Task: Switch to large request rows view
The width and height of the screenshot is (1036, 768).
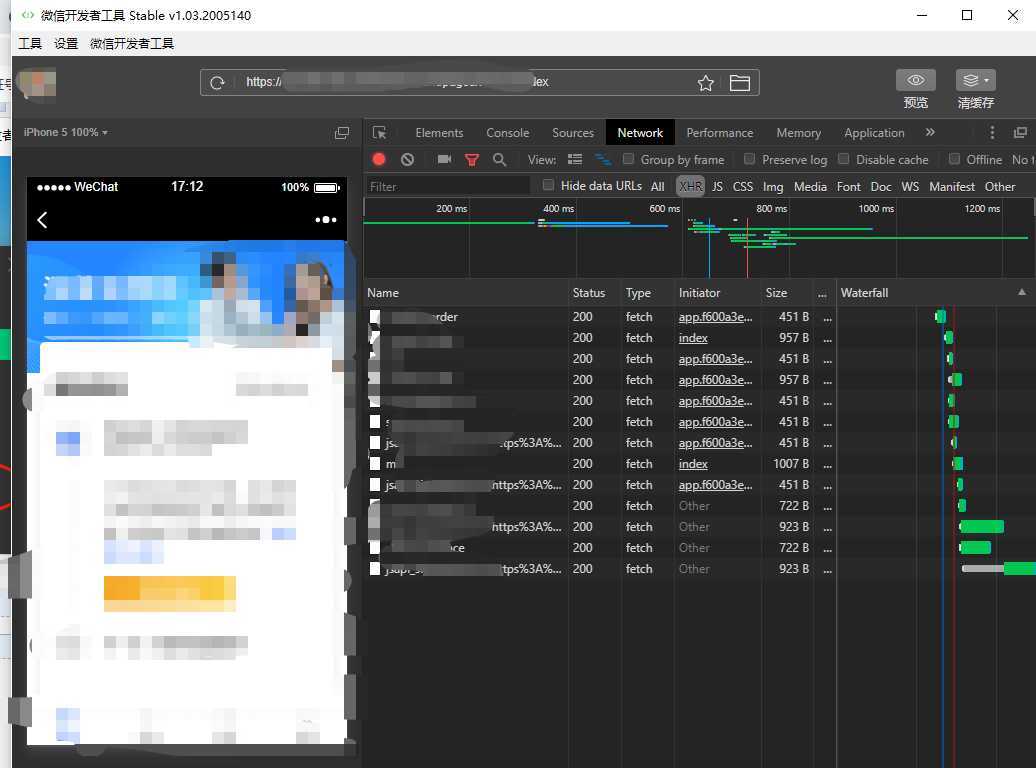Action: click(x=575, y=159)
